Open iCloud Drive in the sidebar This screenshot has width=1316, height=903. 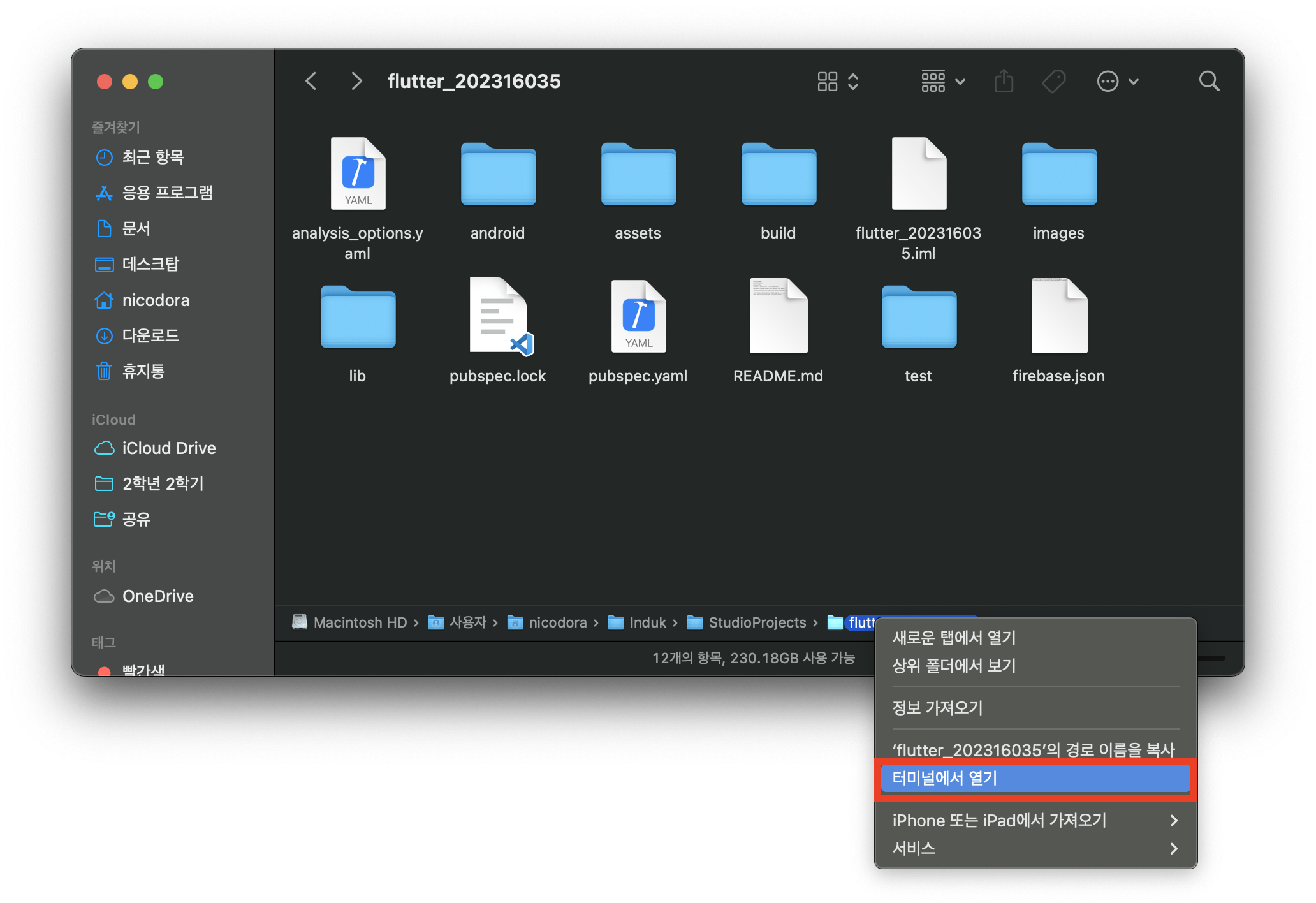(x=168, y=448)
